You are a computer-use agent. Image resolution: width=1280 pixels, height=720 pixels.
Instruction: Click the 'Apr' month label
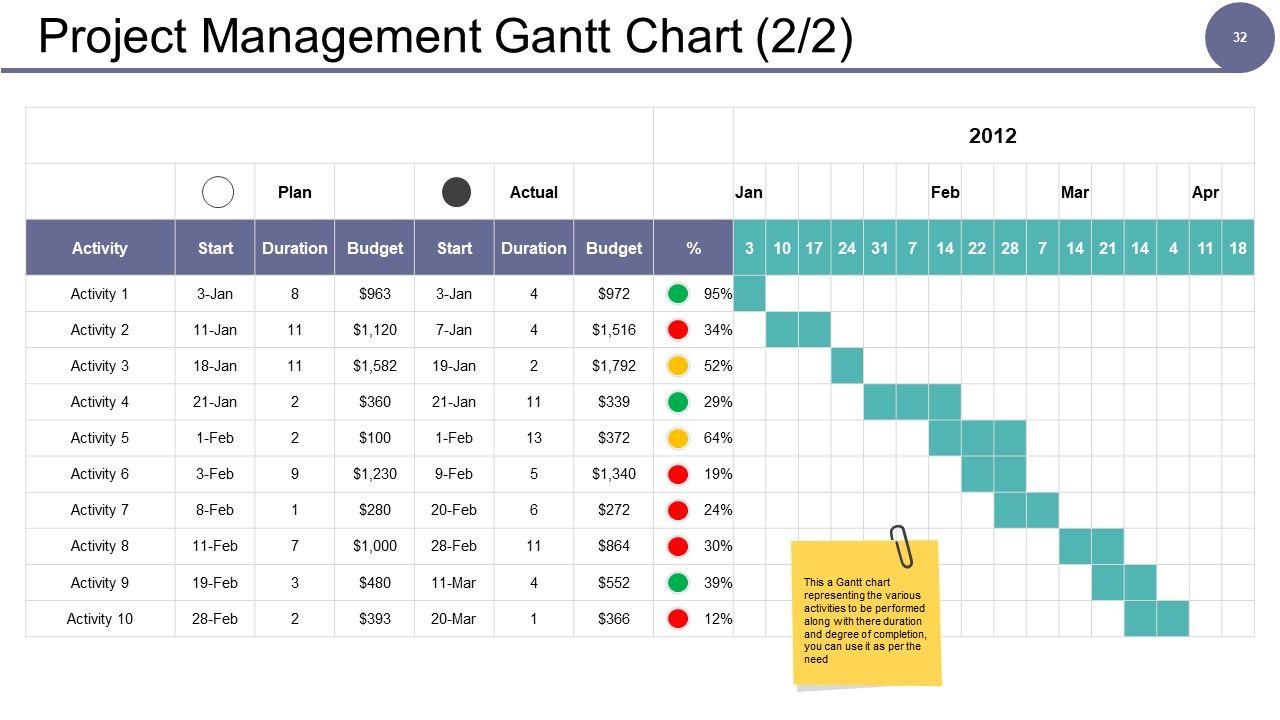(x=1205, y=192)
